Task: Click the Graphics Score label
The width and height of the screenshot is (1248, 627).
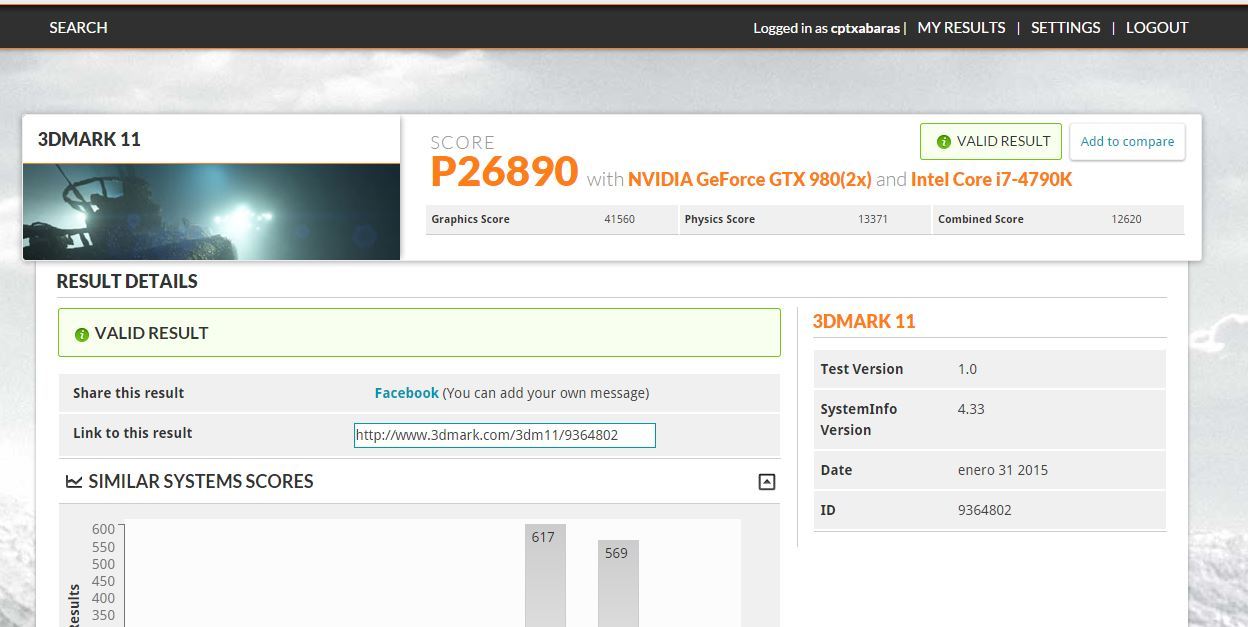Action: coord(470,219)
